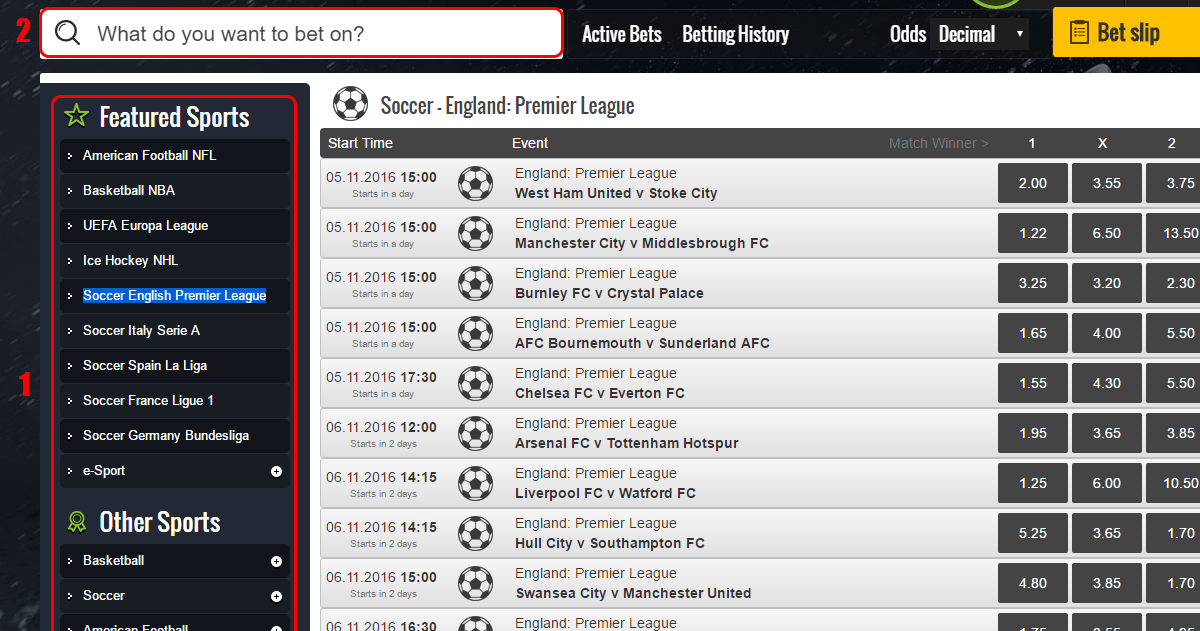Viewport: 1200px width, 631px height.
Task: Select West Ham United win odds 2.00
Action: [x=1033, y=183]
